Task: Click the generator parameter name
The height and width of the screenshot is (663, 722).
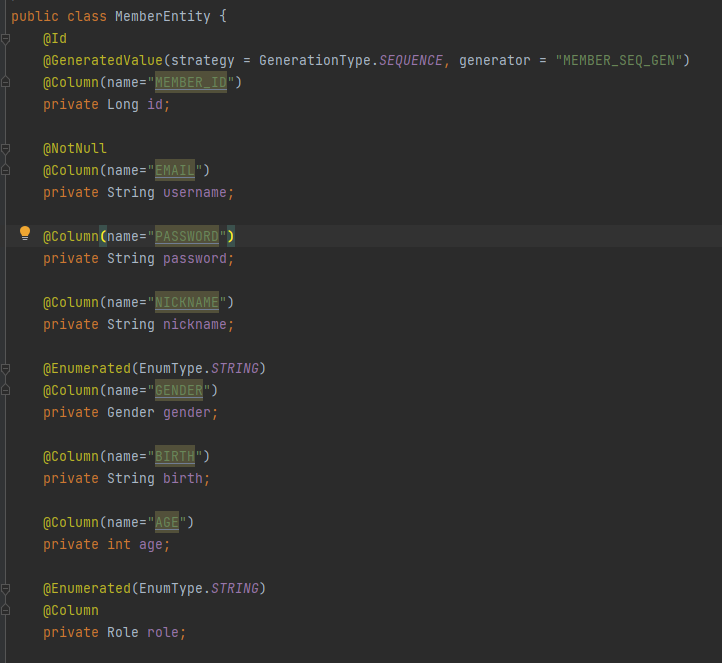Action: point(495,60)
